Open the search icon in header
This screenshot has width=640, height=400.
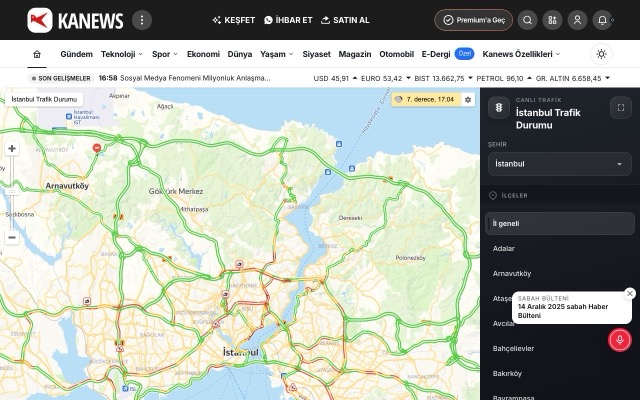(x=527, y=20)
